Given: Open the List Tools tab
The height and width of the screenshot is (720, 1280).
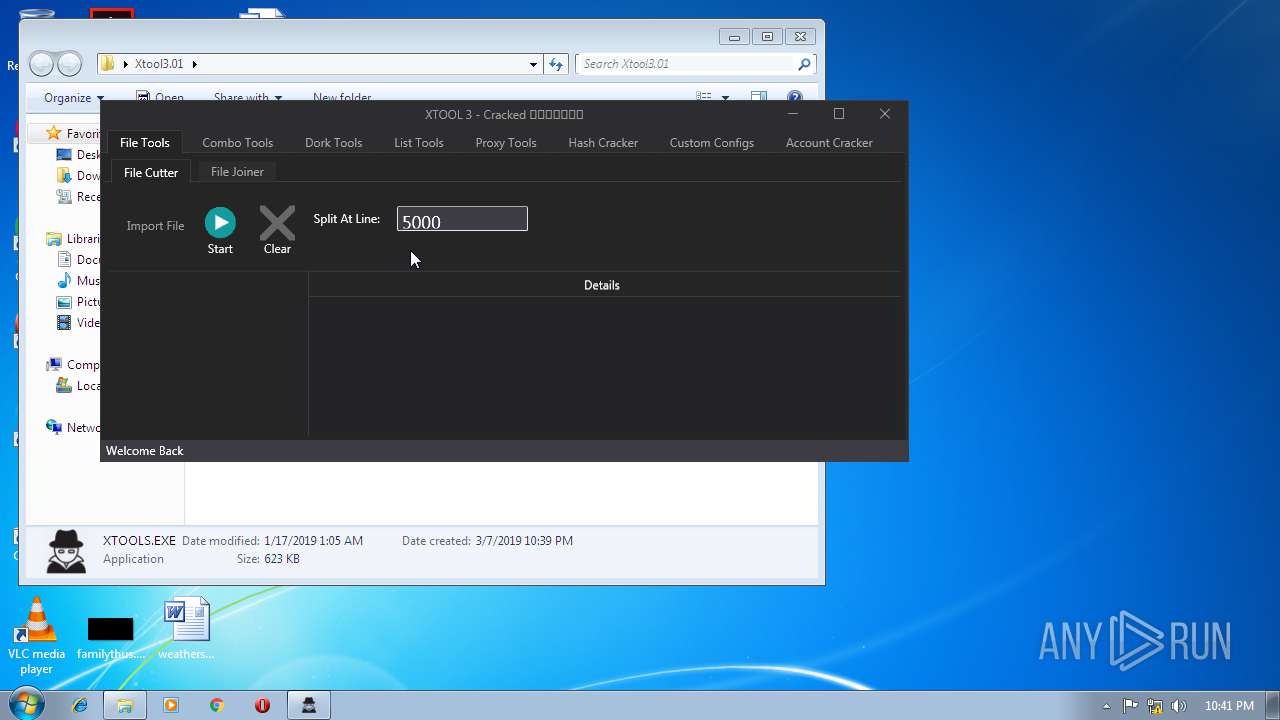Looking at the screenshot, I should tap(418, 143).
